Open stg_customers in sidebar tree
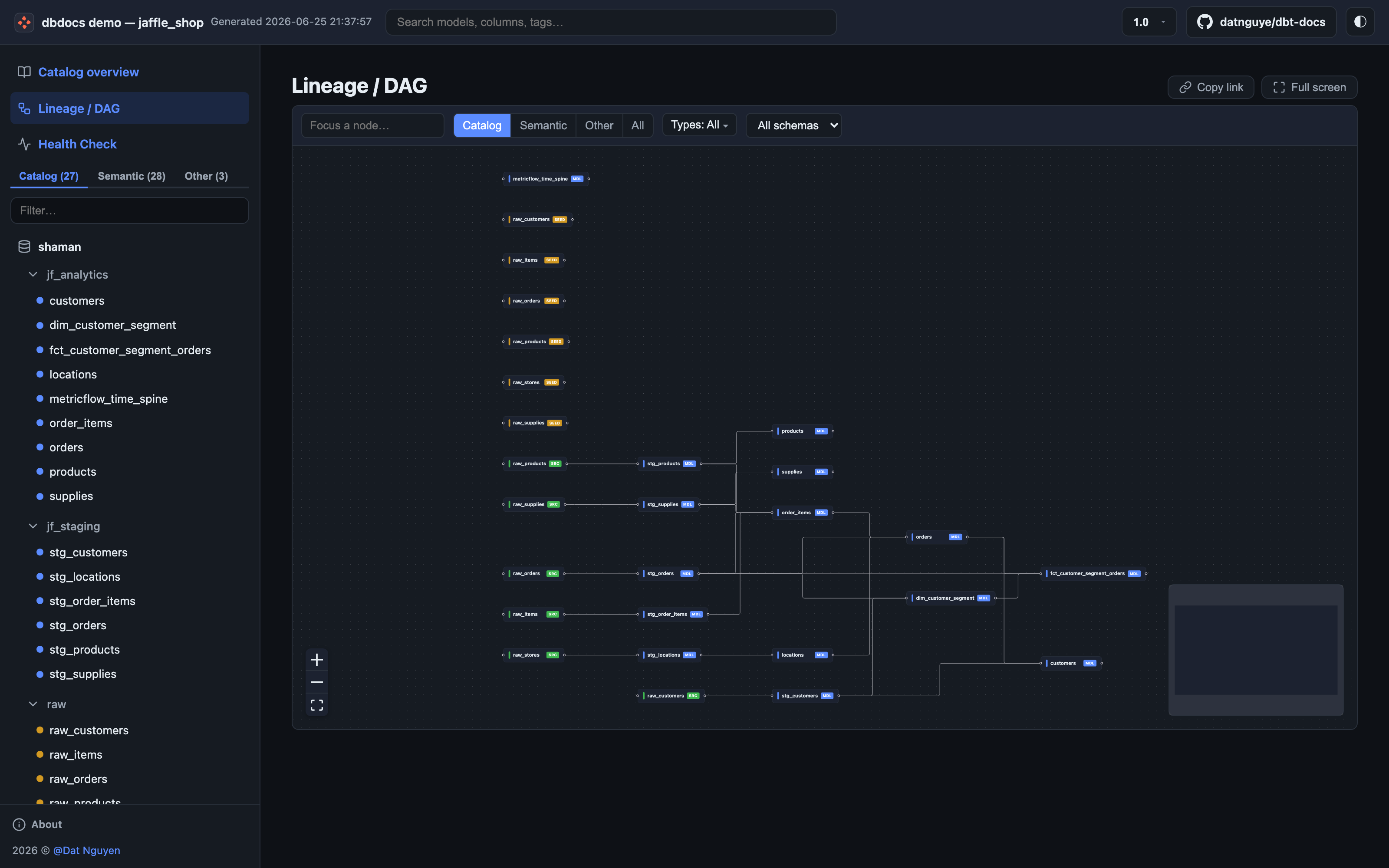 tap(89, 552)
